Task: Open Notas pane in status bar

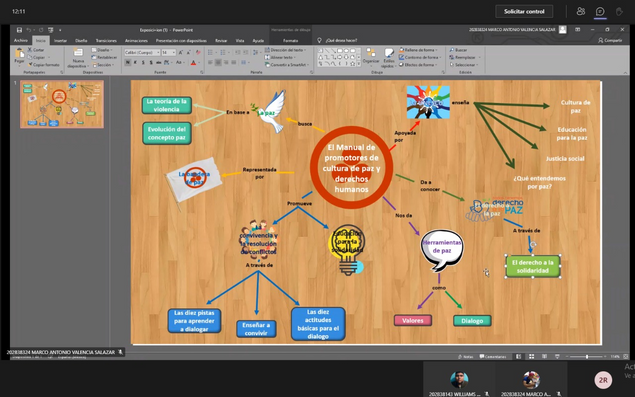Action: click(x=465, y=356)
